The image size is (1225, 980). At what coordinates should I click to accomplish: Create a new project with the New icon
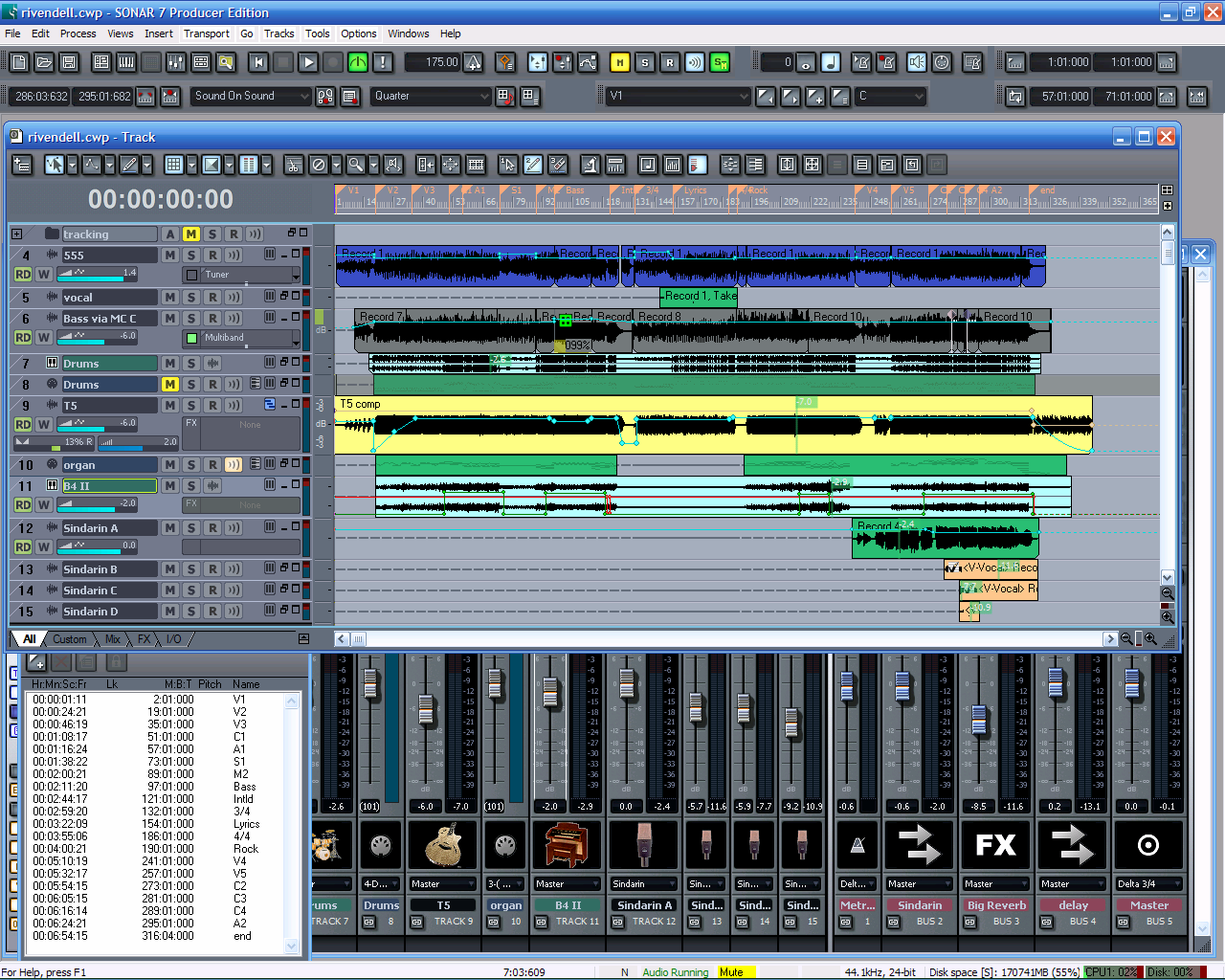coord(19,62)
